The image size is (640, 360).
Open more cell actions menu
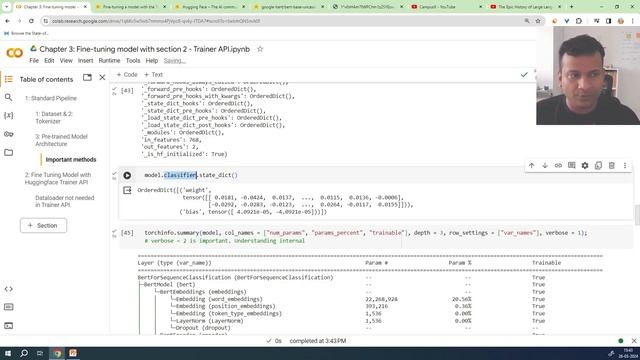[625, 165]
